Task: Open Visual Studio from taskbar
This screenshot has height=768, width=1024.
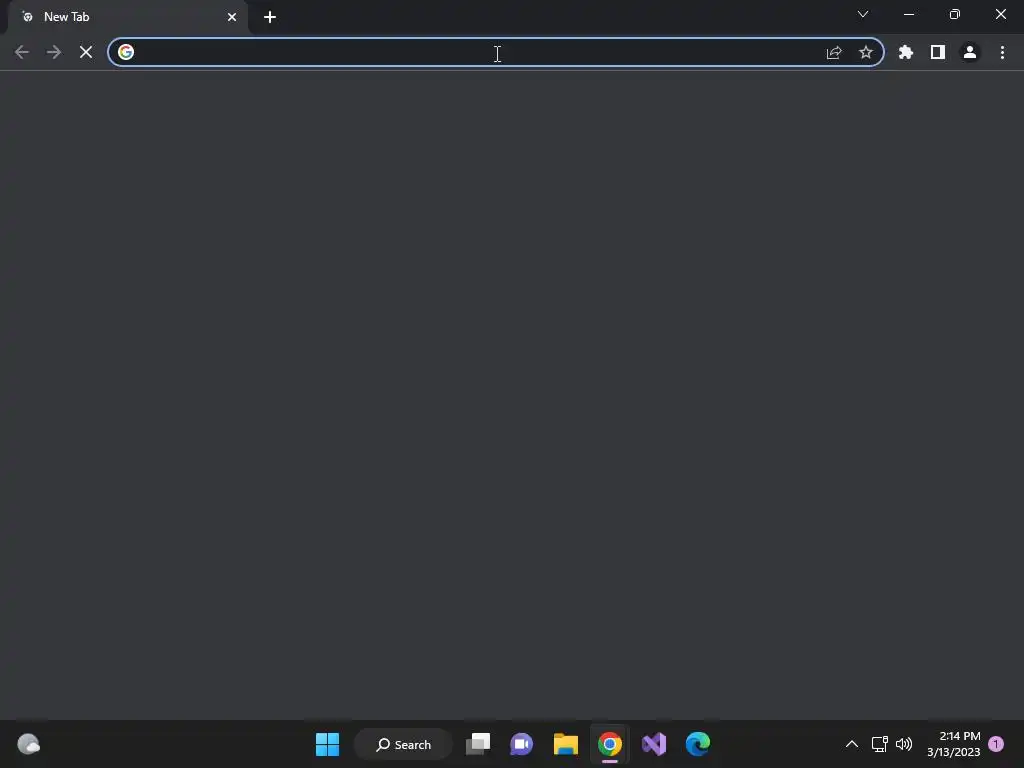Action: 654,744
